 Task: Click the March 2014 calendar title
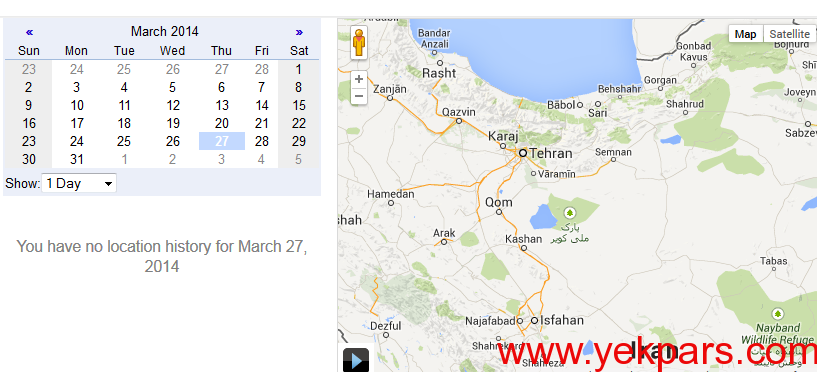tap(165, 31)
